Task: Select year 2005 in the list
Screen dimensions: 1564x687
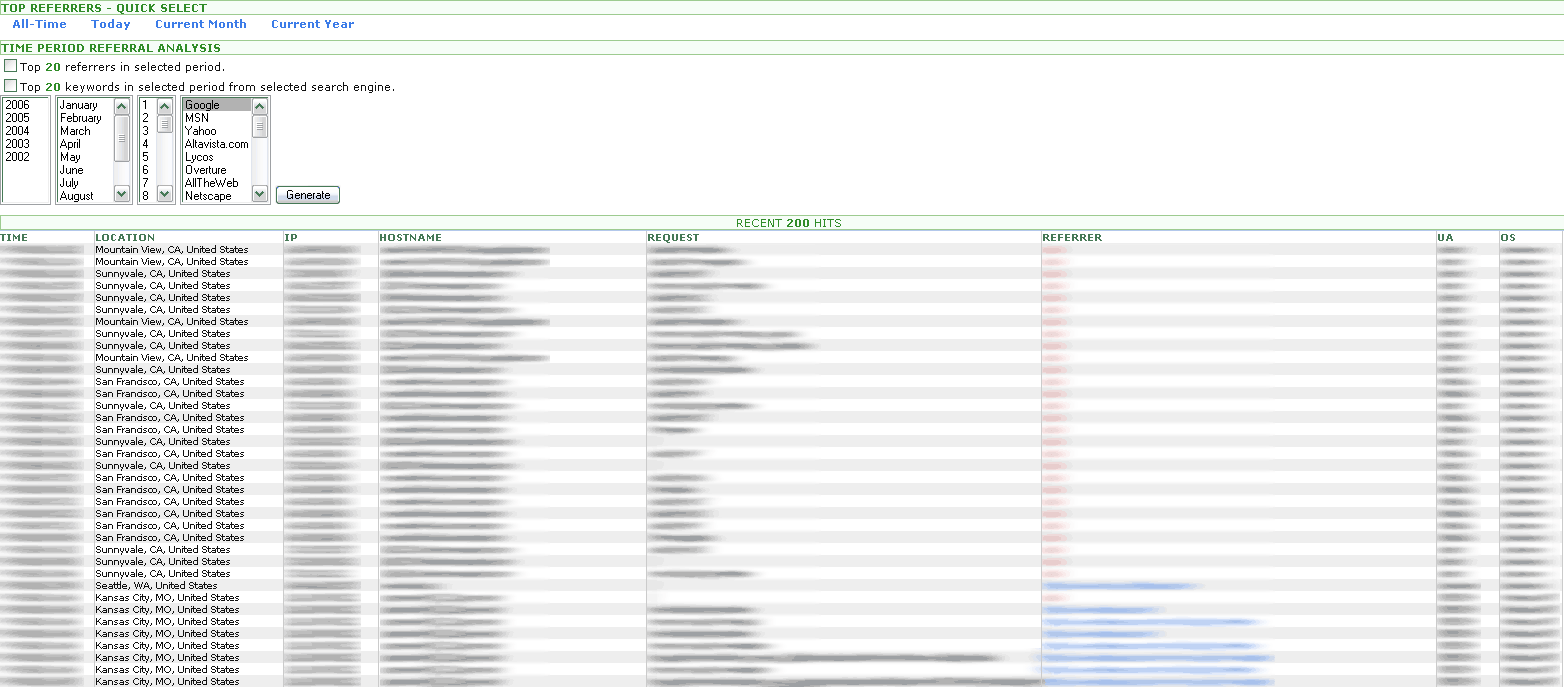Action: 25,118
